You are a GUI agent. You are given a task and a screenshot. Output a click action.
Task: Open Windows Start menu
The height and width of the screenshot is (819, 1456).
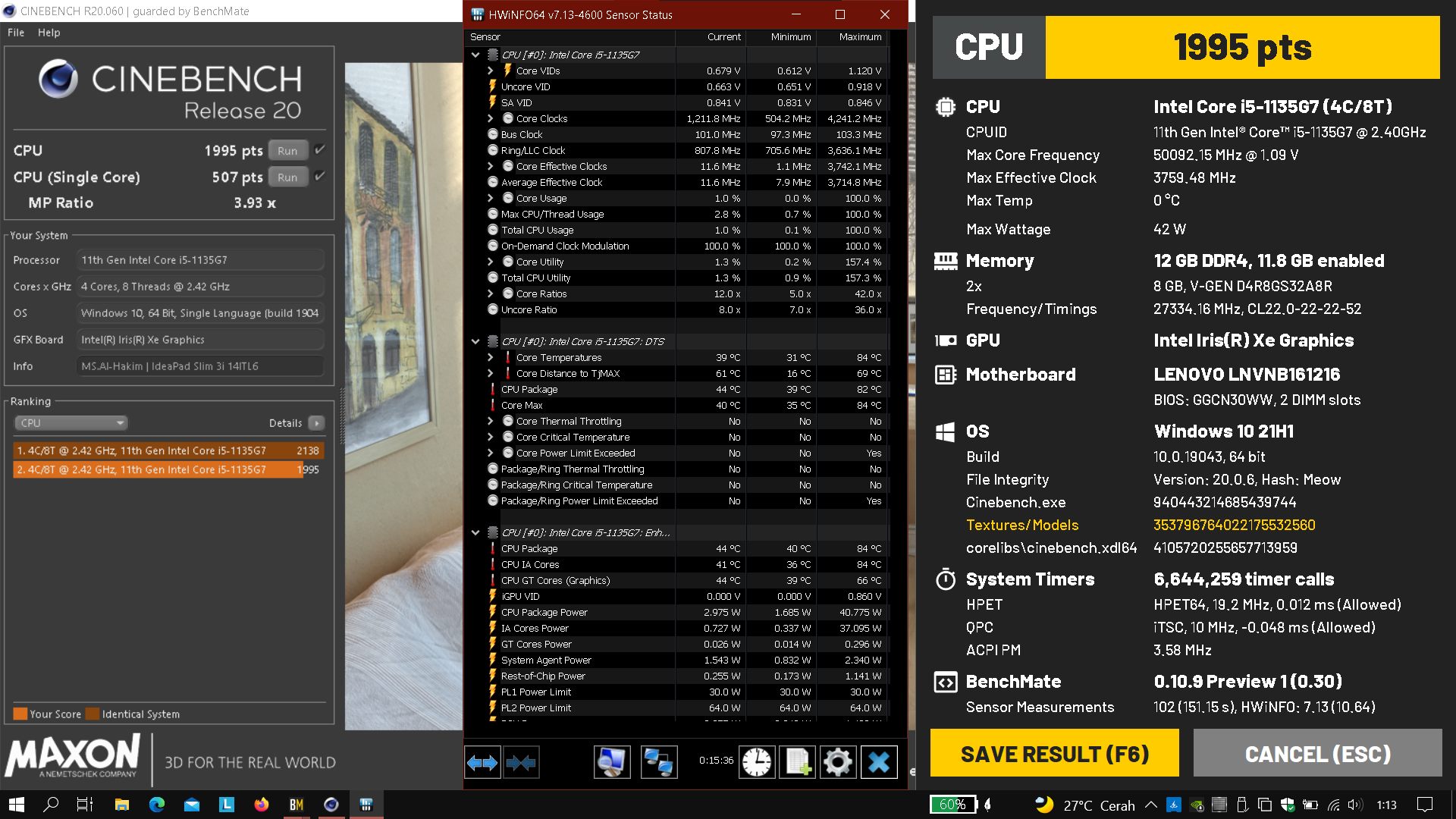(17, 805)
